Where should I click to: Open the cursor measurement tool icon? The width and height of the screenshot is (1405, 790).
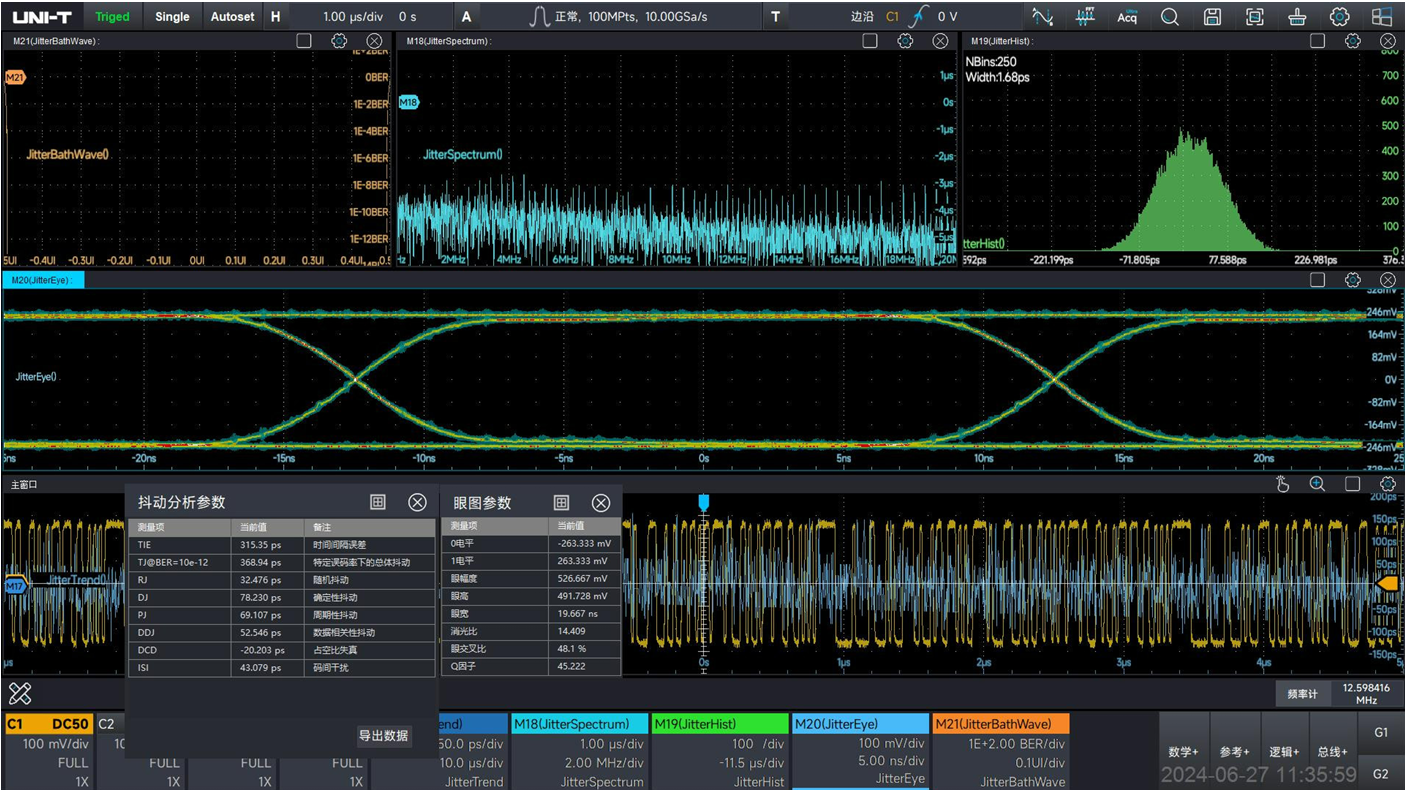click(x=1042, y=16)
